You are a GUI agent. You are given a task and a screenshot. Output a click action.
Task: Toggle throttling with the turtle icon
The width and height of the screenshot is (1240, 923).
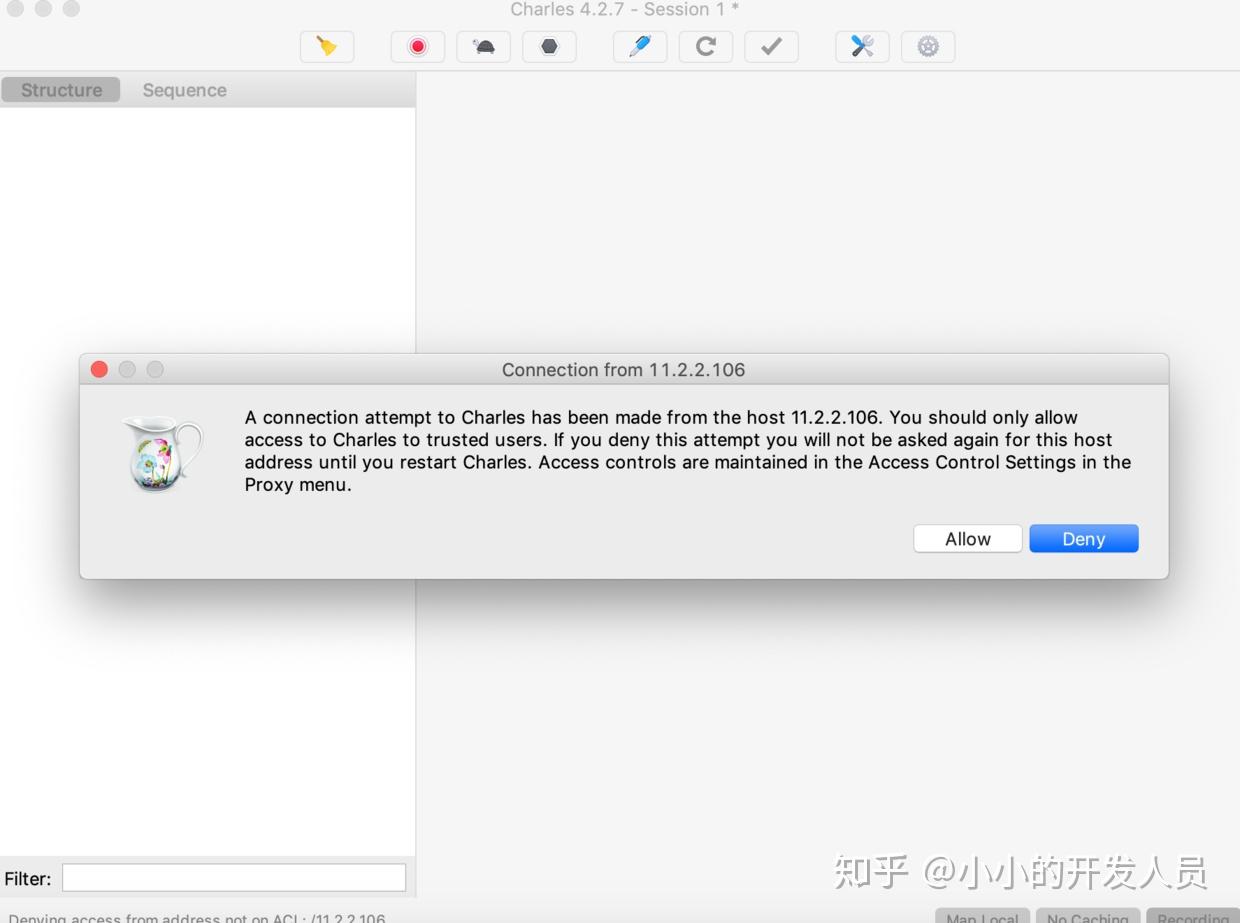(x=484, y=46)
